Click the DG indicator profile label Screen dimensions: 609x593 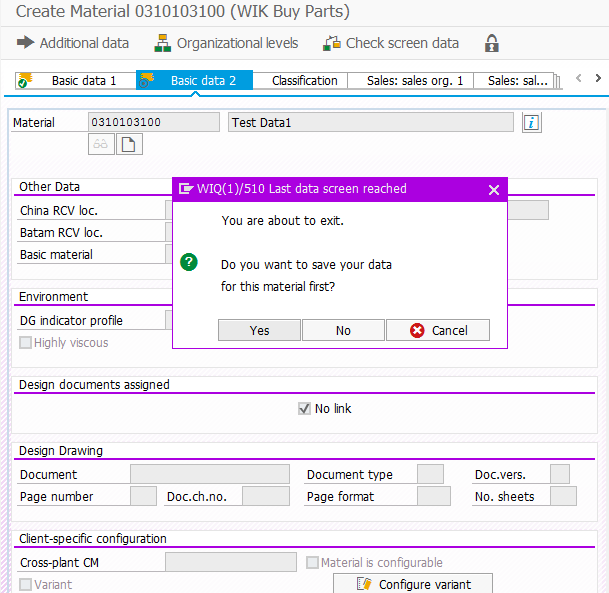(71, 321)
